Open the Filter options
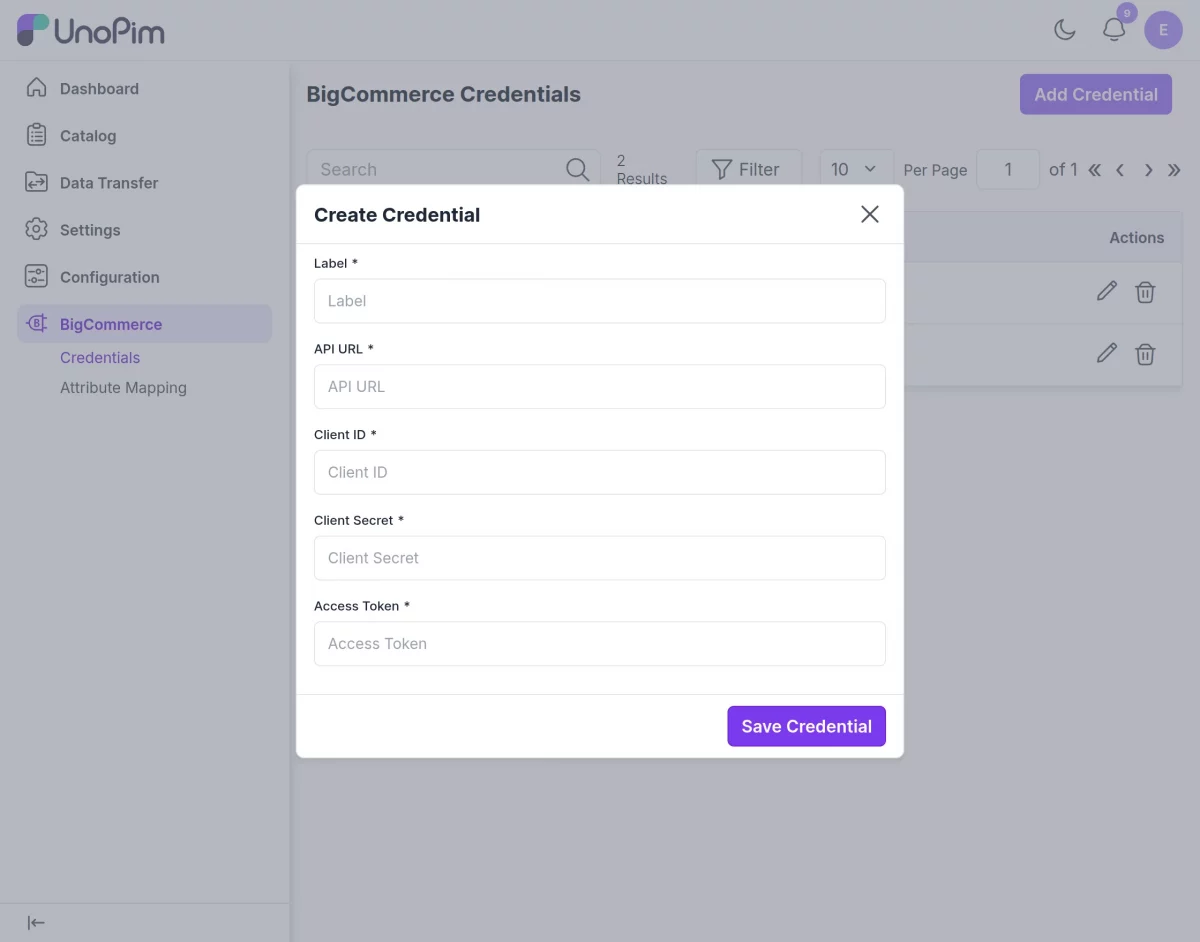1200x942 pixels. tap(748, 169)
